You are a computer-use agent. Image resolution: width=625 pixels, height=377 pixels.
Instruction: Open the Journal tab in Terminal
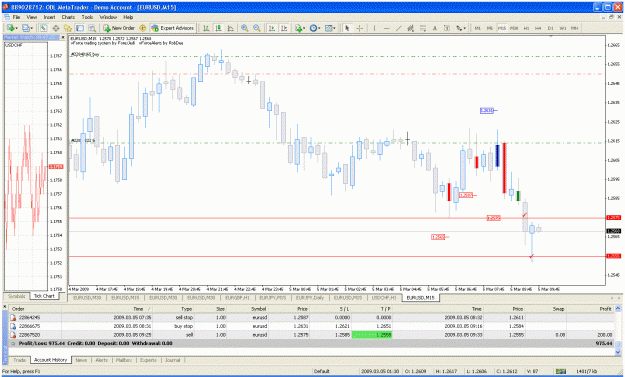[x=172, y=360]
